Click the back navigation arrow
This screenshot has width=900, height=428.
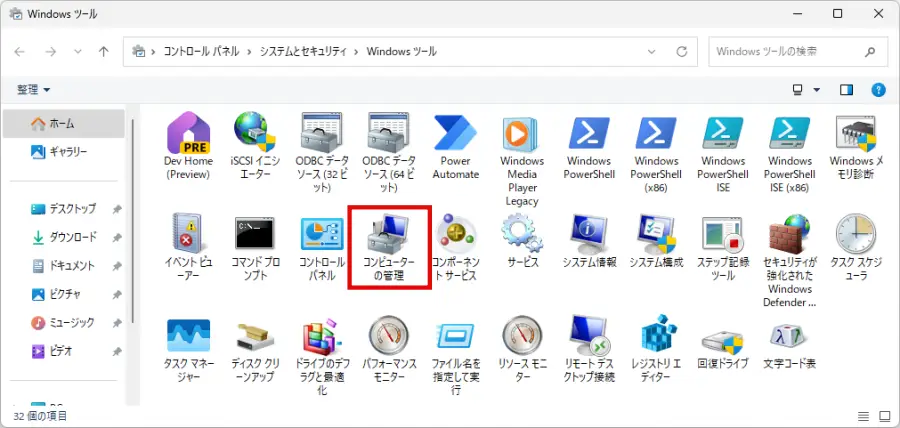(x=20, y=52)
